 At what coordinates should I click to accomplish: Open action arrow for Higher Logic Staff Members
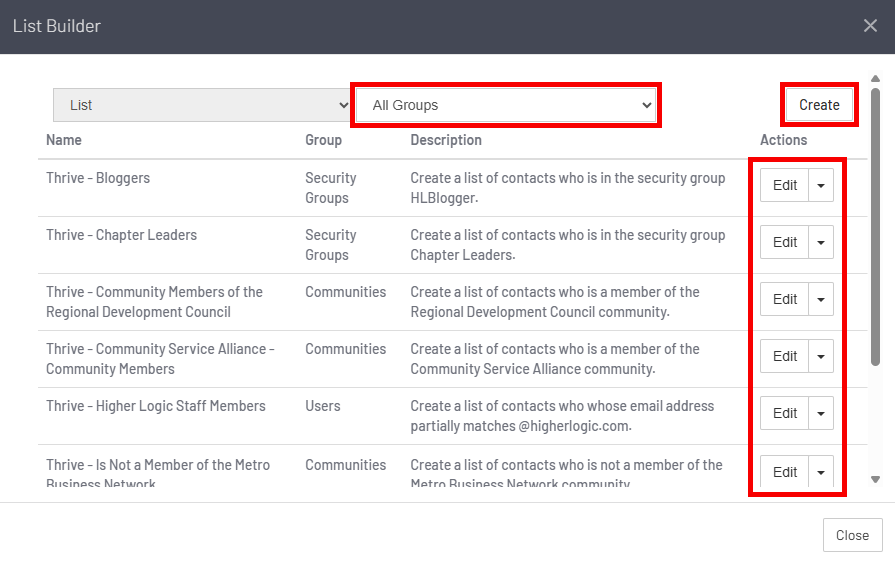[x=821, y=413]
